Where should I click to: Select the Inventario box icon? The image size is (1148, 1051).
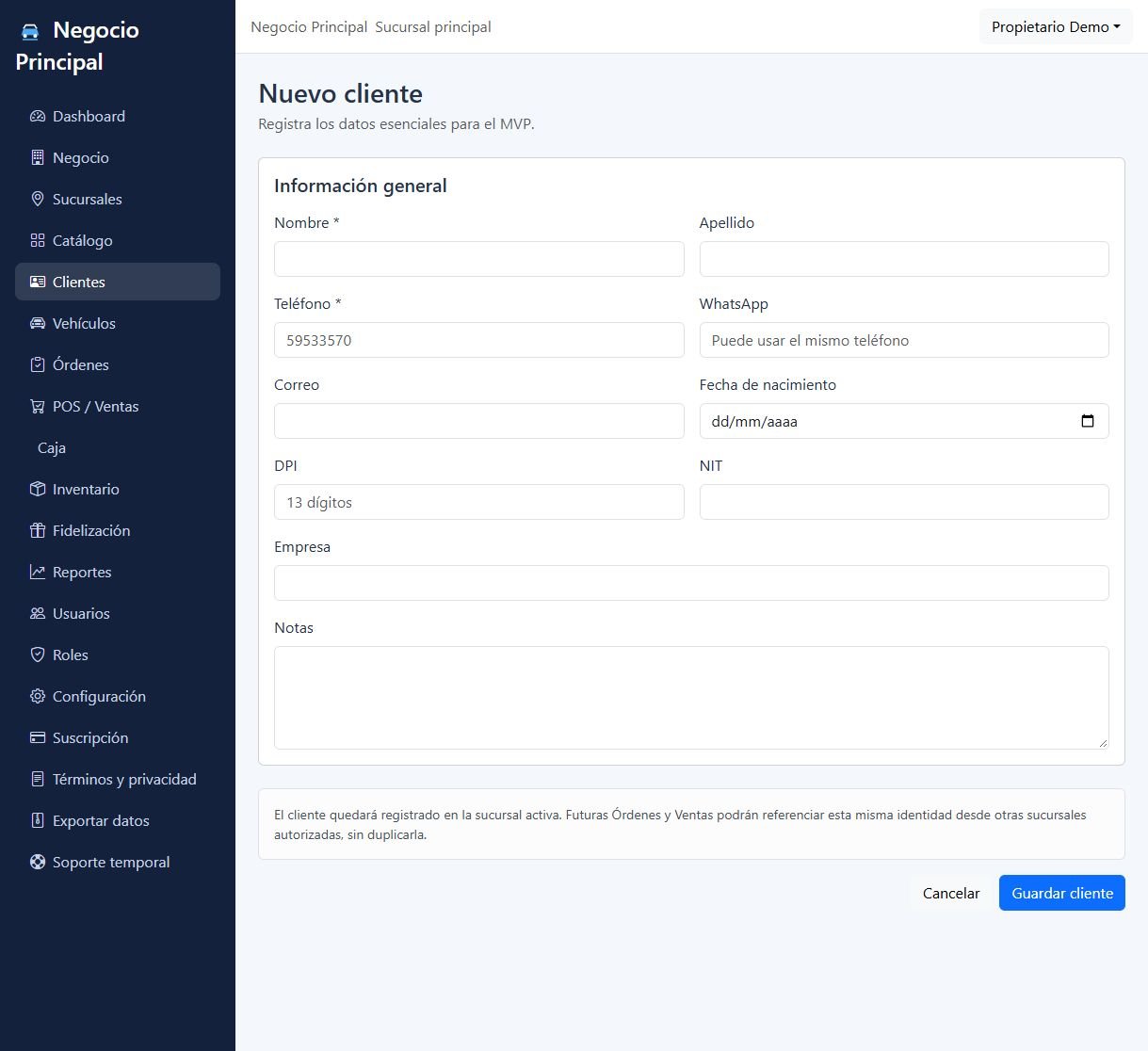click(x=38, y=490)
